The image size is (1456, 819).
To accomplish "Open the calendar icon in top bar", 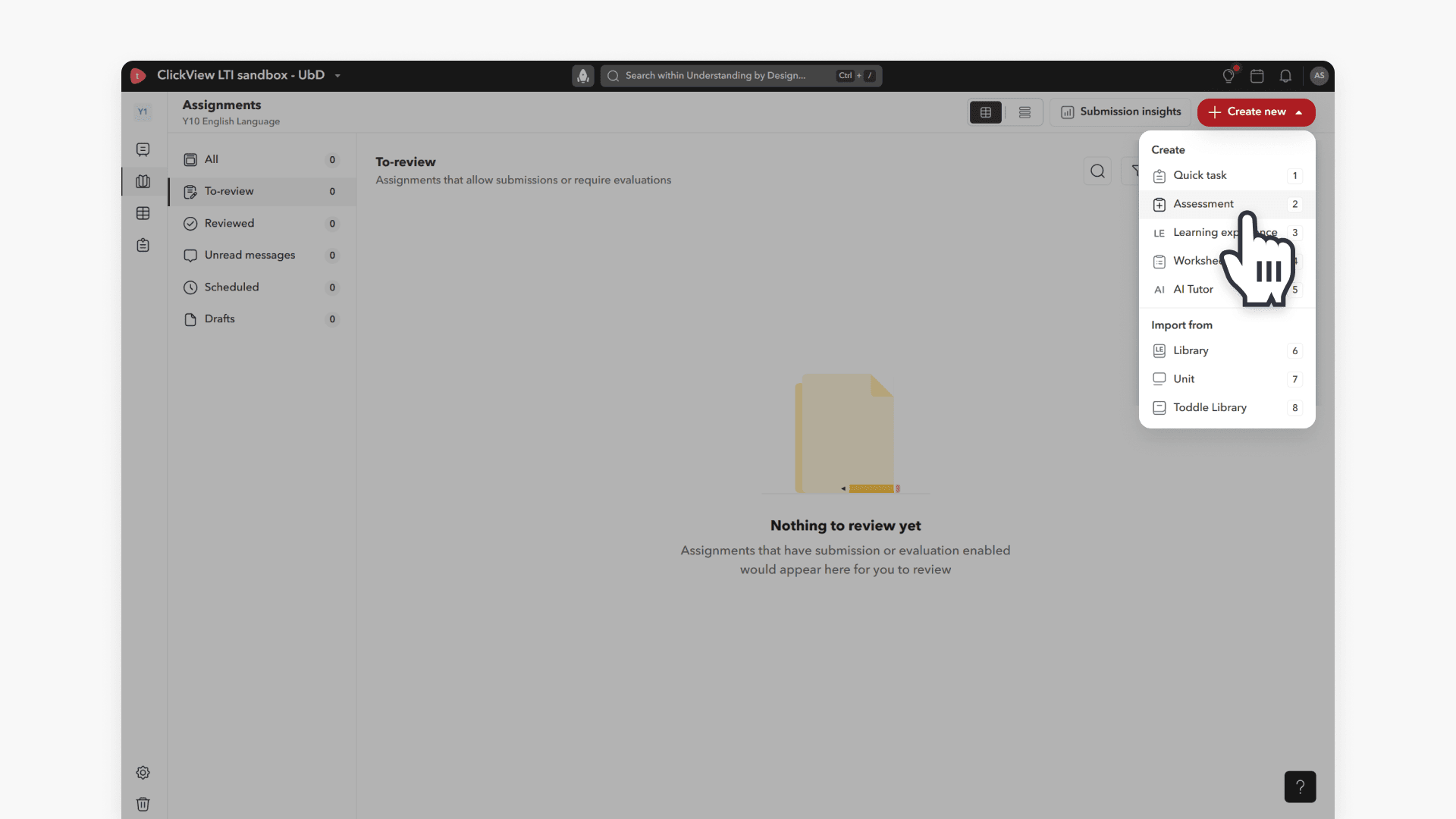I will (1257, 76).
